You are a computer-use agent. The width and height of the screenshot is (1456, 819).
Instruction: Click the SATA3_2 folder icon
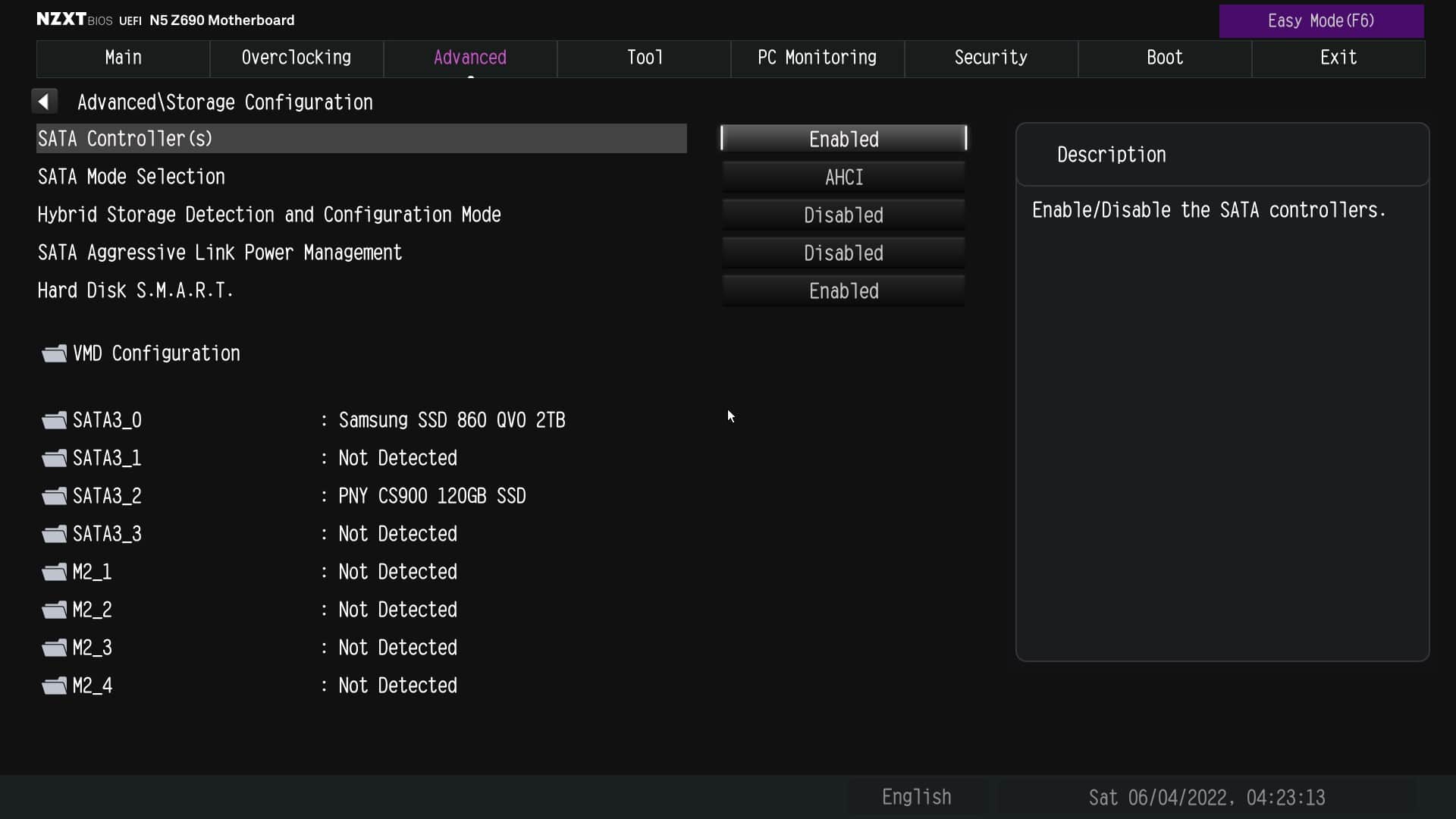click(x=55, y=496)
